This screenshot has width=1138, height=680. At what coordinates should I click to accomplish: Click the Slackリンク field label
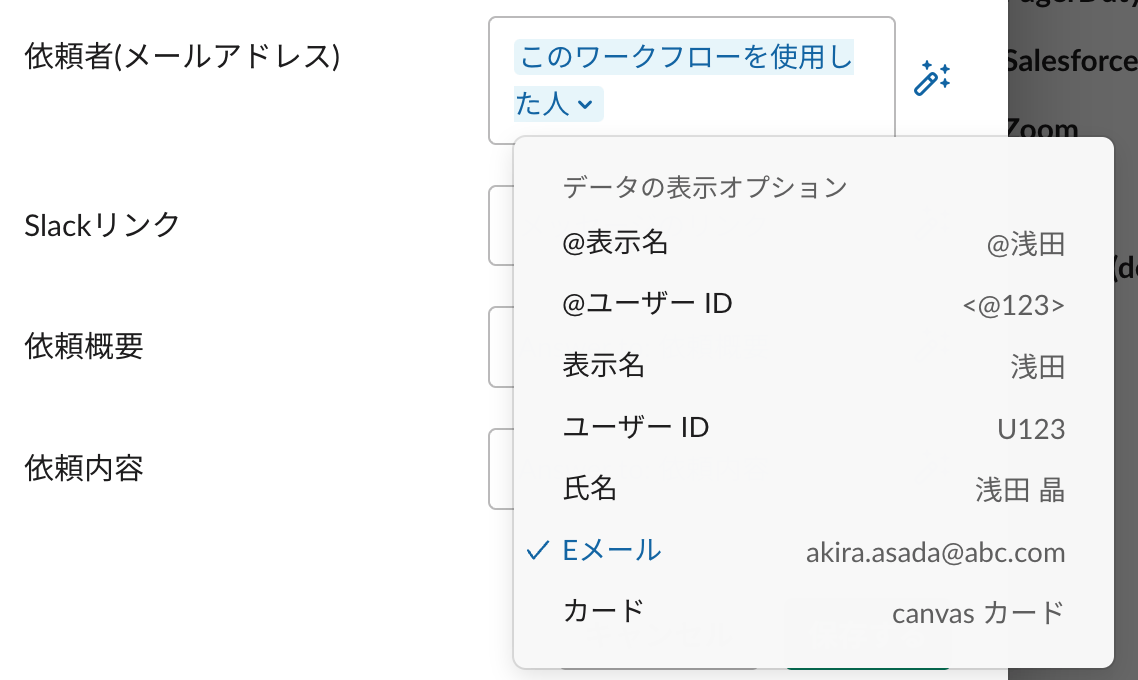point(102,225)
